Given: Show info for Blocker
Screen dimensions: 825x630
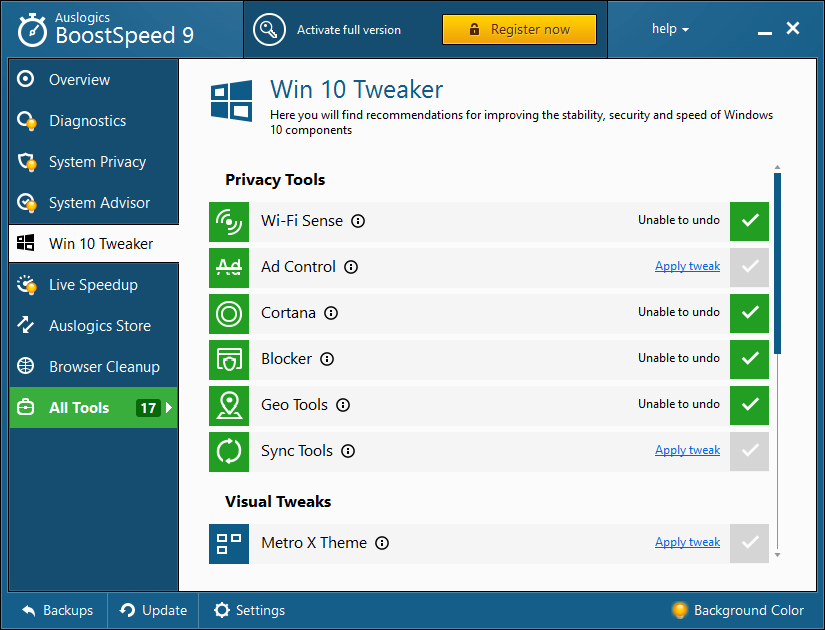Looking at the screenshot, I should click(327, 359).
